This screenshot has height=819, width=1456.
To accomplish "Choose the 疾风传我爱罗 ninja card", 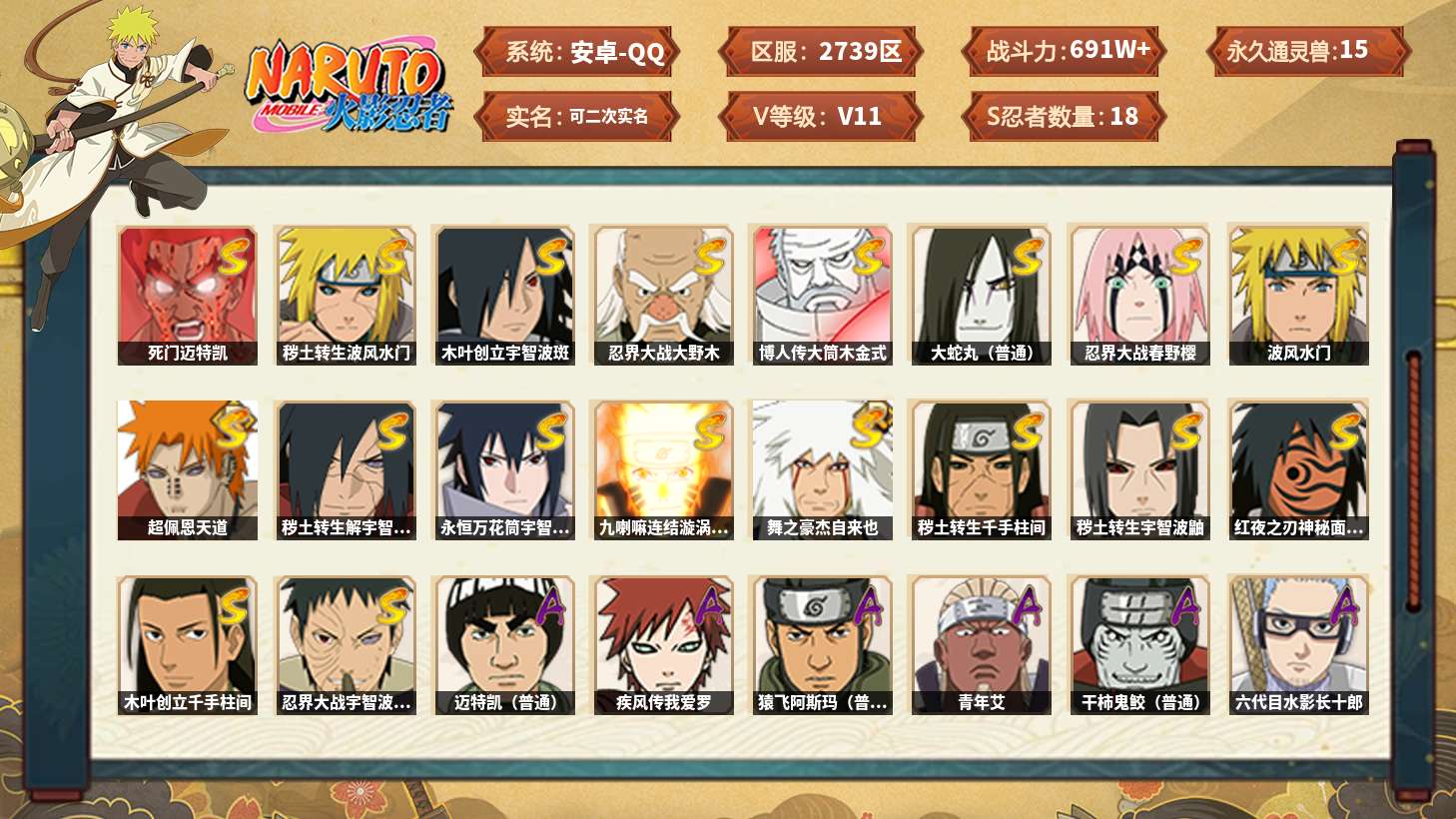I will (663, 645).
